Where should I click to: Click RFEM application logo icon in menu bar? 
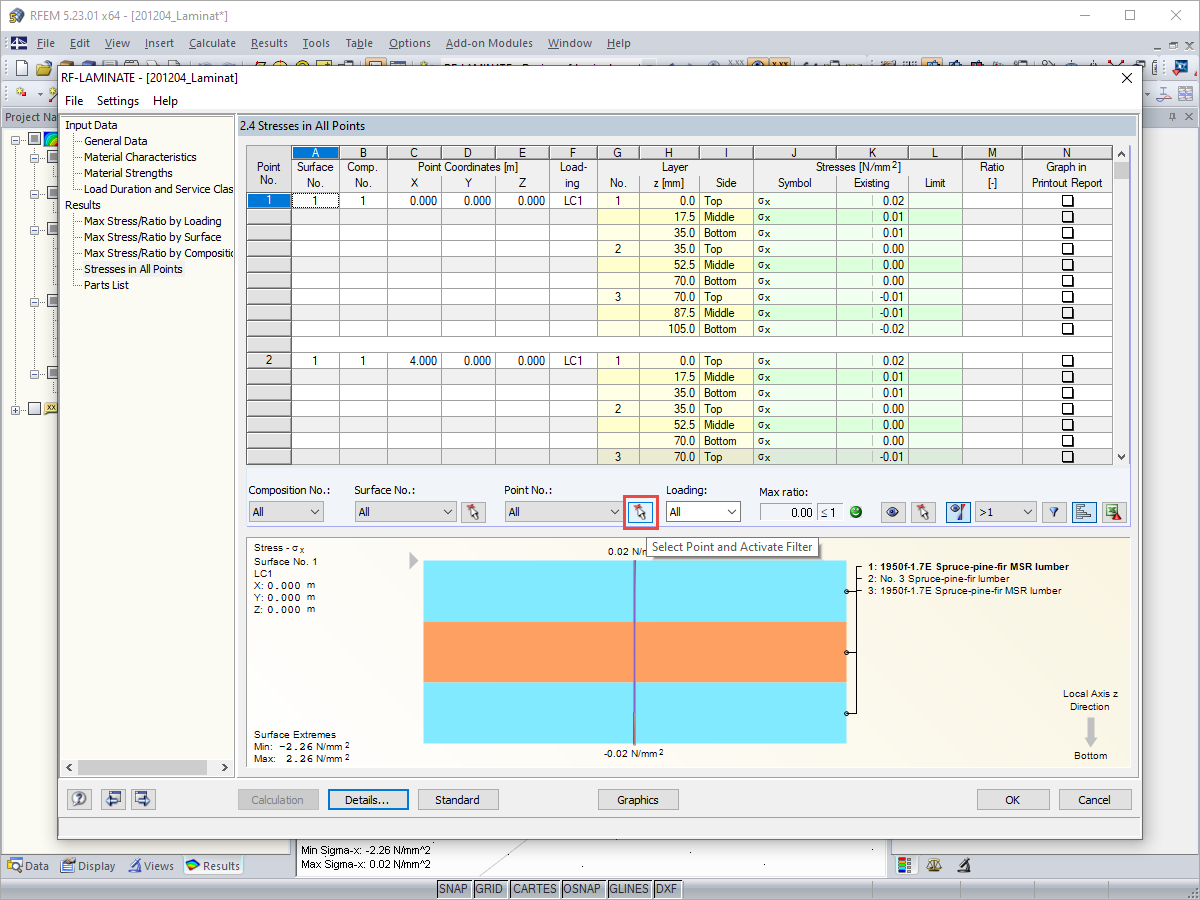(18, 43)
